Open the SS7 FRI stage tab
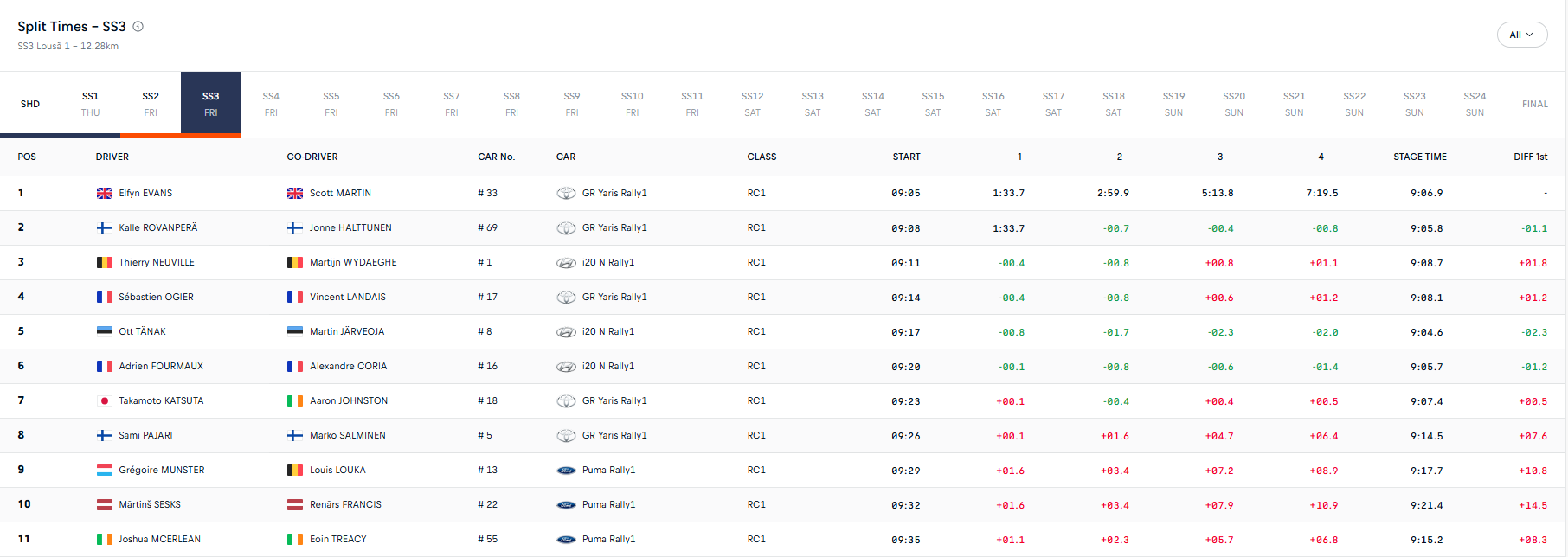The height and width of the screenshot is (557, 1568). (452, 104)
